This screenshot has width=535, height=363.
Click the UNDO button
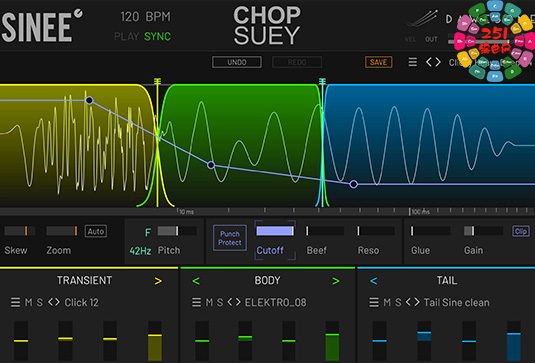coord(237,62)
